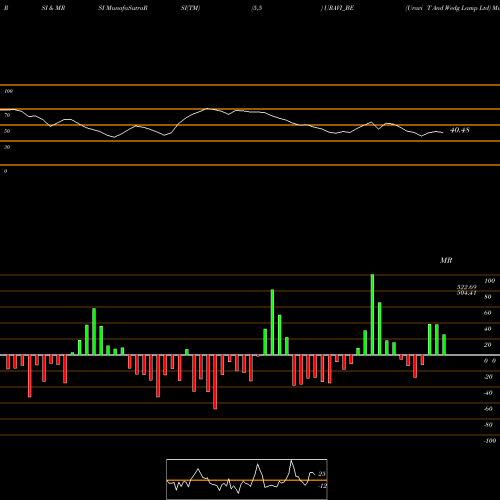Image resolution: width=500 pixels, height=500 pixels.
Task: Click the MR axis label '80'
Action: (x=488, y=297)
